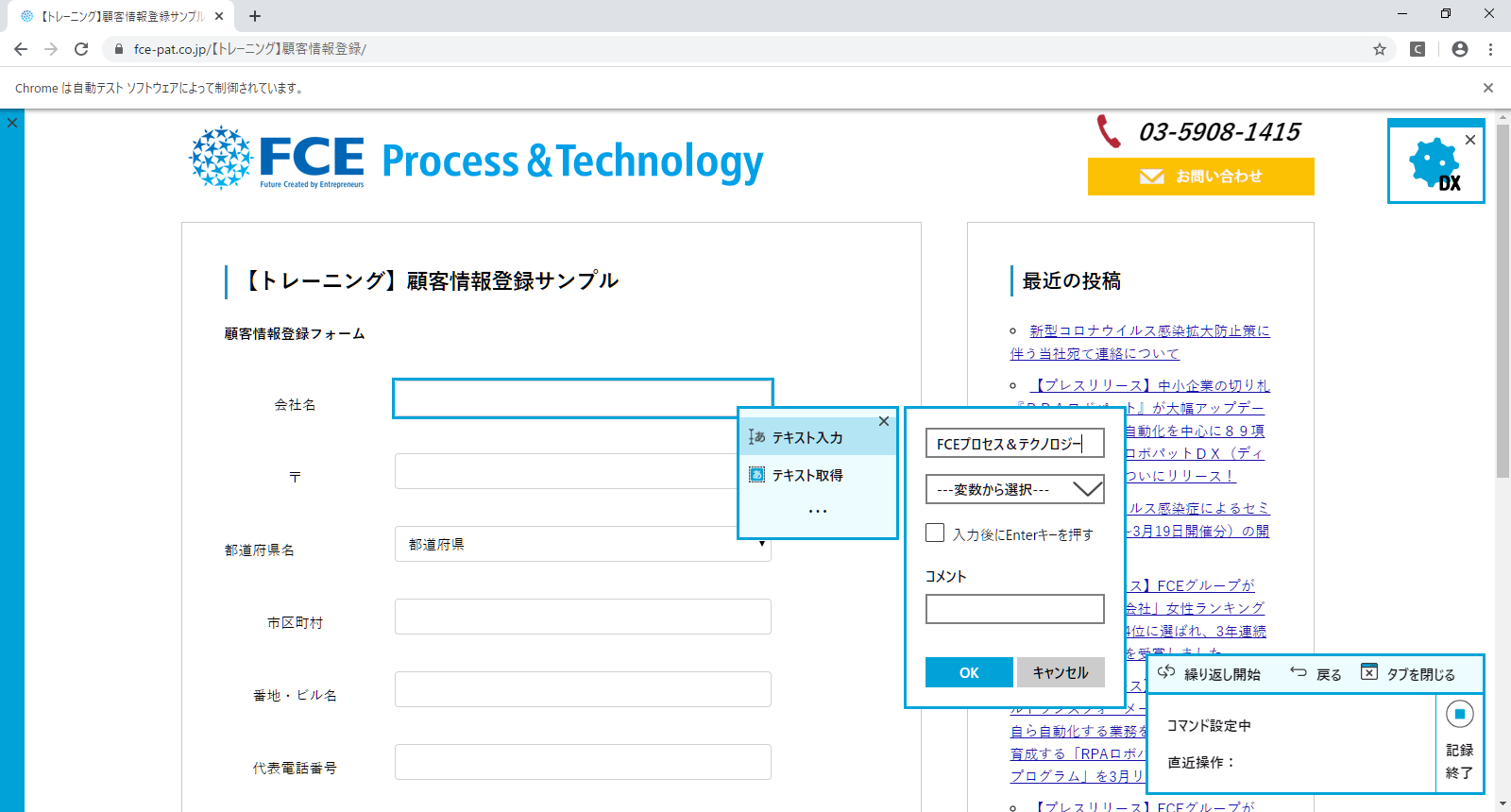
Task: Click the コメント input field
Action: click(x=1014, y=609)
